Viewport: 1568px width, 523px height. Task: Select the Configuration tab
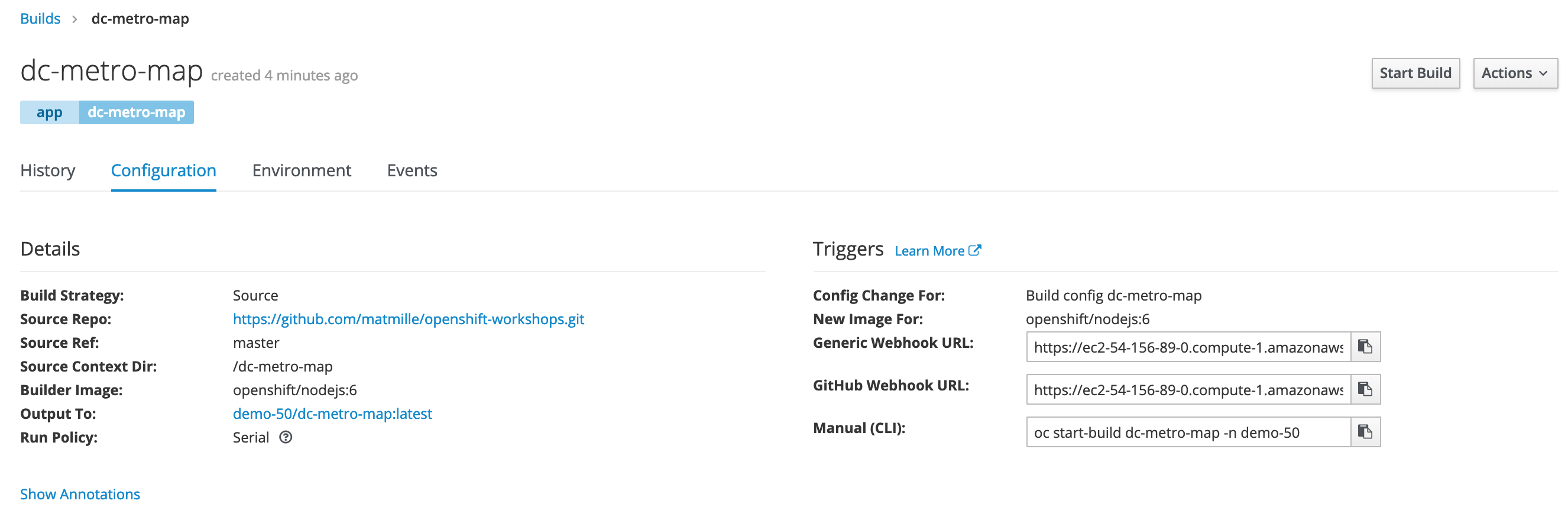(x=163, y=170)
